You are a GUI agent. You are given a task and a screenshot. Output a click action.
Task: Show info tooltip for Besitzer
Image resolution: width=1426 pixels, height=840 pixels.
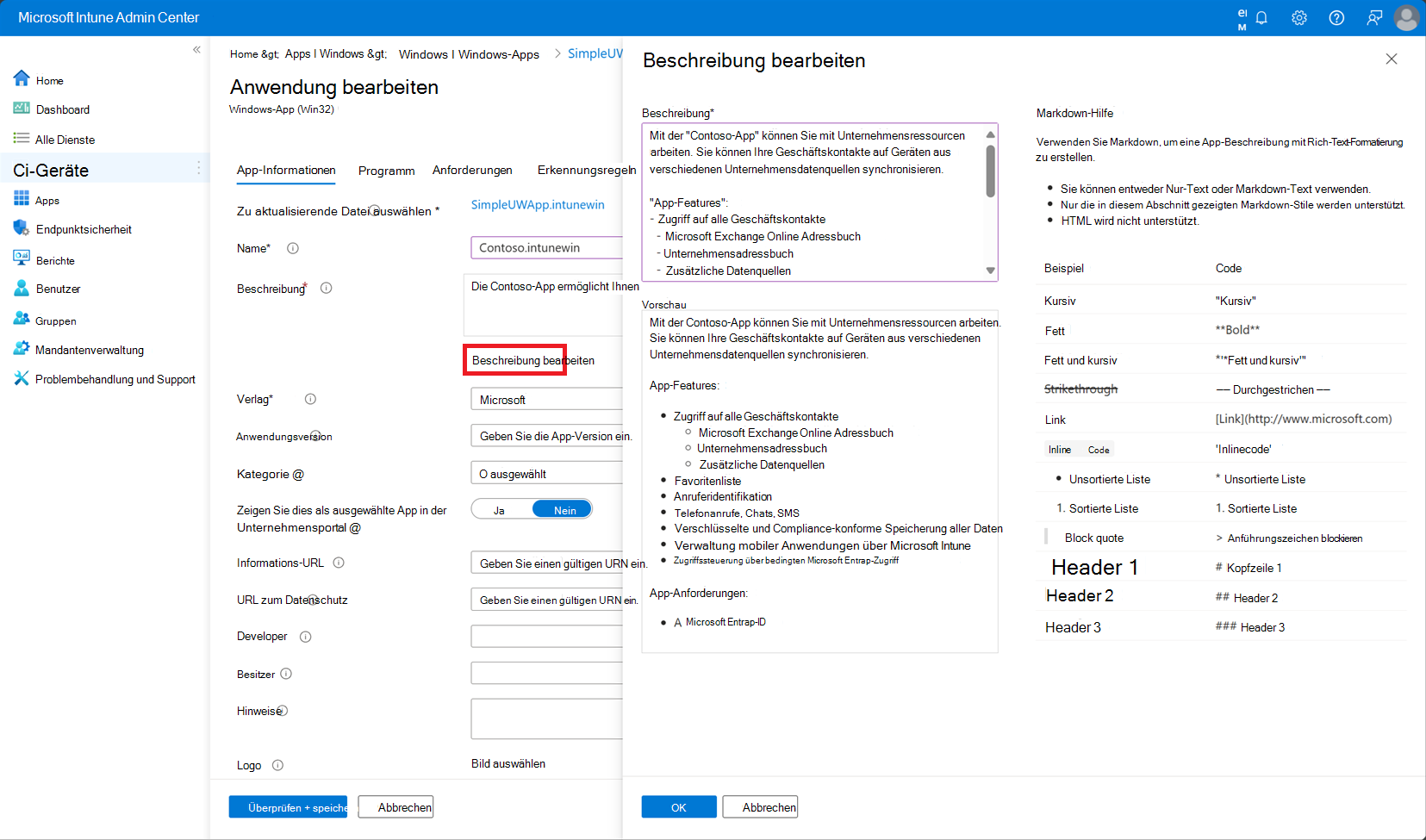[x=286, y=674]
